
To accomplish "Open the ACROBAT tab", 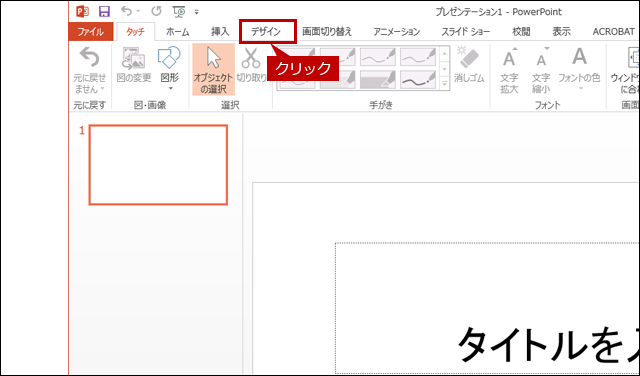I will (x=613, y=31).
